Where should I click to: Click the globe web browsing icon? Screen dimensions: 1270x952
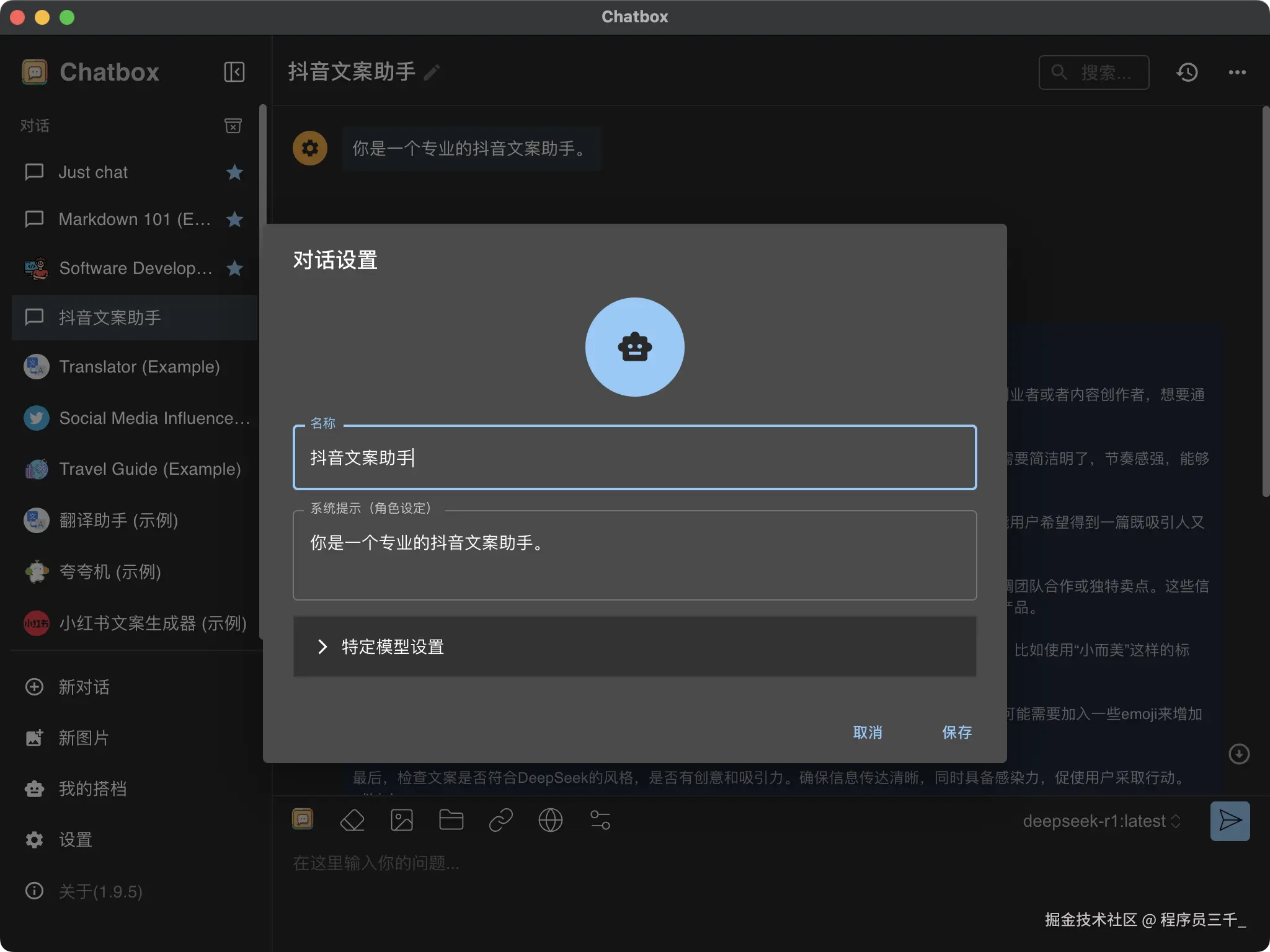(x=550, y=820)
